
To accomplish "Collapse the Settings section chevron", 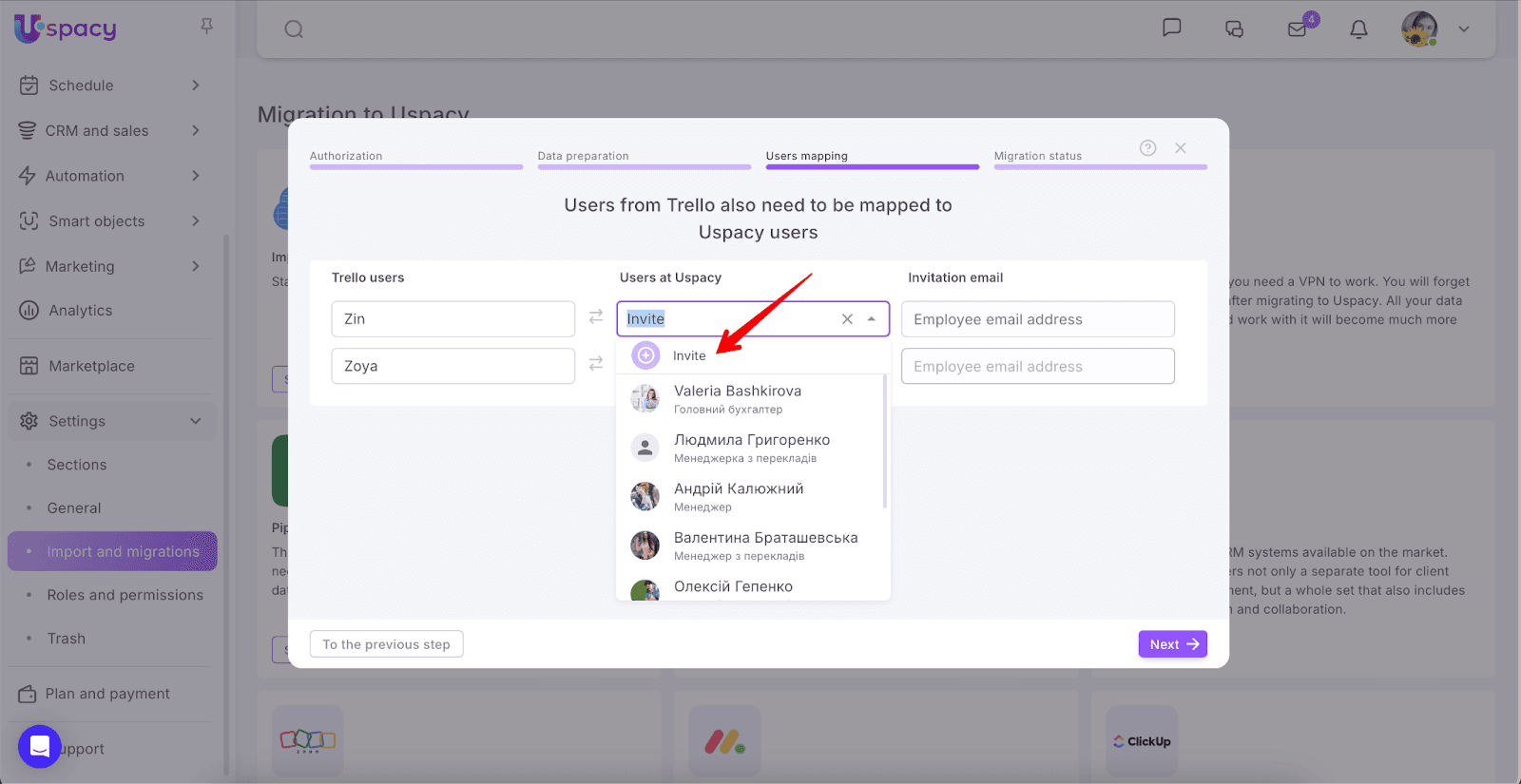I will point(196,421).
